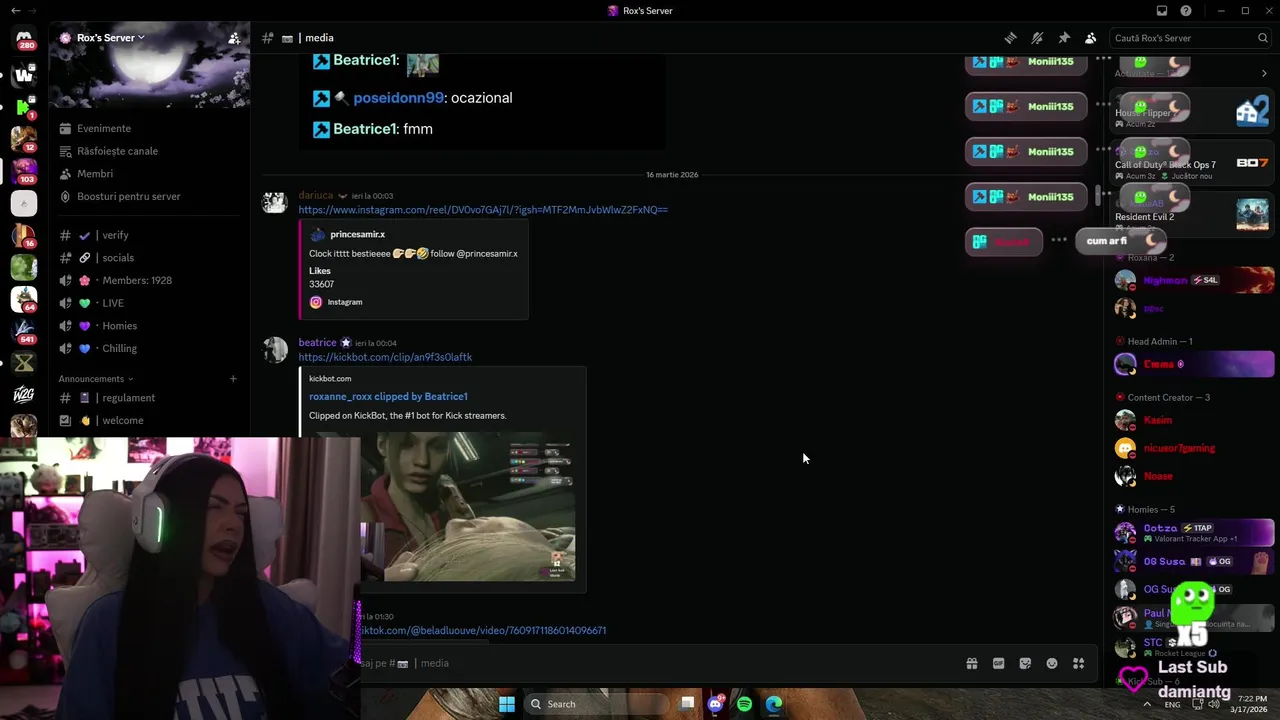Viewport: 1280px width, 720px height.
Task: Toggle the notification bell mute icon
Action: [x=1037, y=38]
